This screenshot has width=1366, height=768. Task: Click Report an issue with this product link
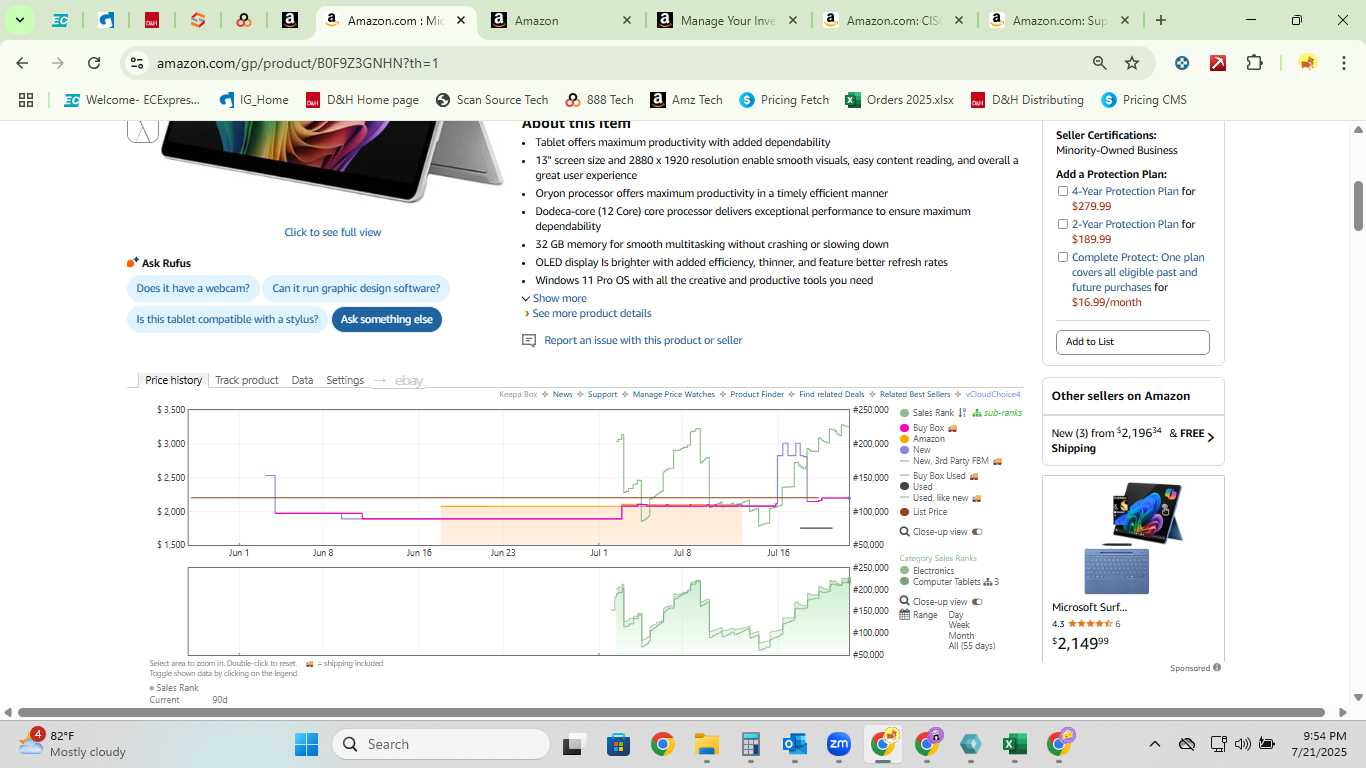coord(643,341)
